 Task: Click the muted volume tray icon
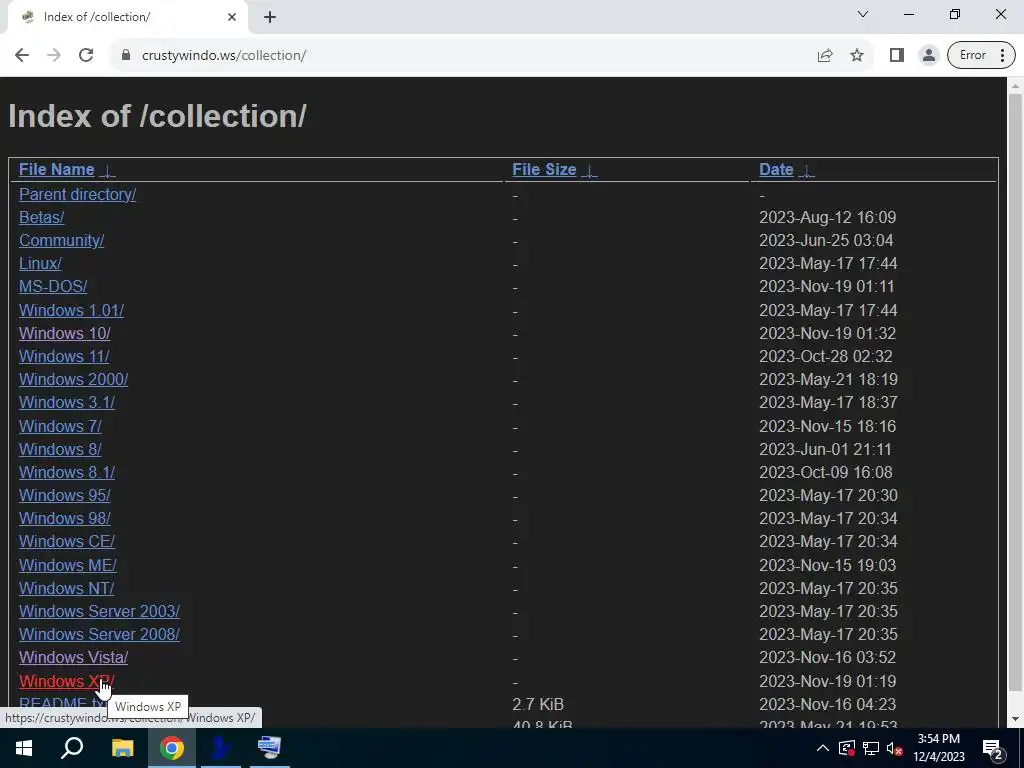(895, 748)
